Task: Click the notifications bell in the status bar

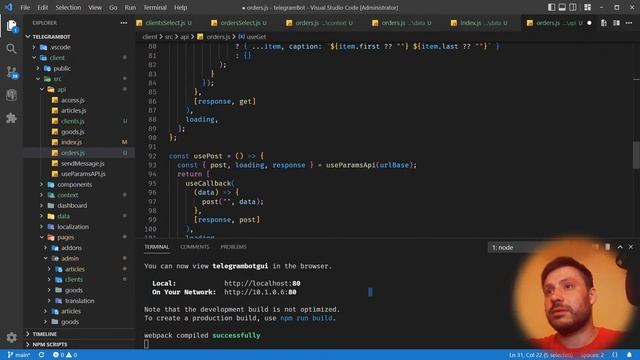Action: click(629, 355)
